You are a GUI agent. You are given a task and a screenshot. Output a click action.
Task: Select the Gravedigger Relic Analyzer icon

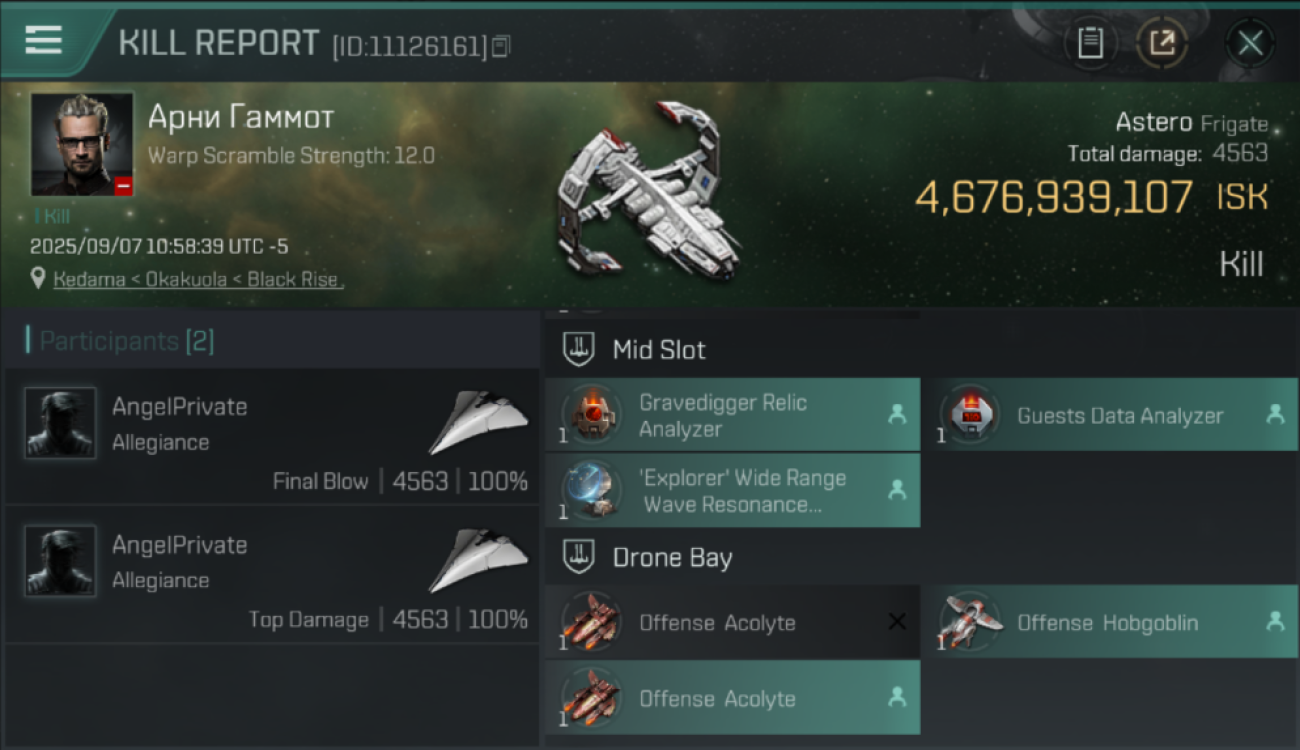click(x=592, y=415)
